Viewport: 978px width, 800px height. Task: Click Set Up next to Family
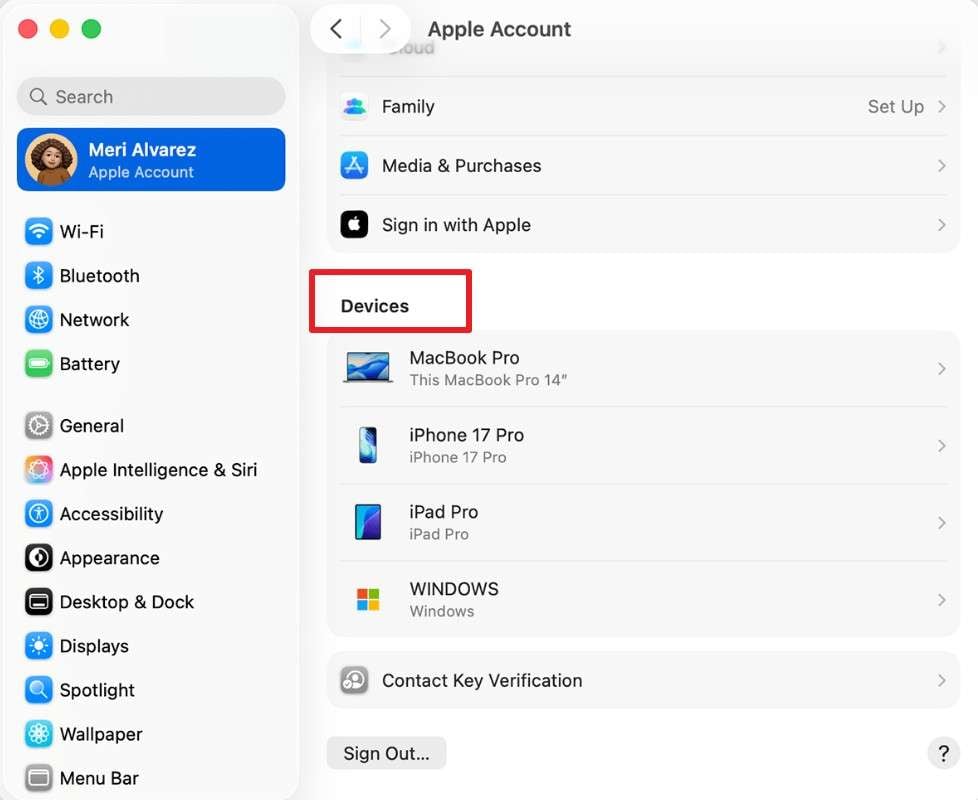tap(896, 107)
